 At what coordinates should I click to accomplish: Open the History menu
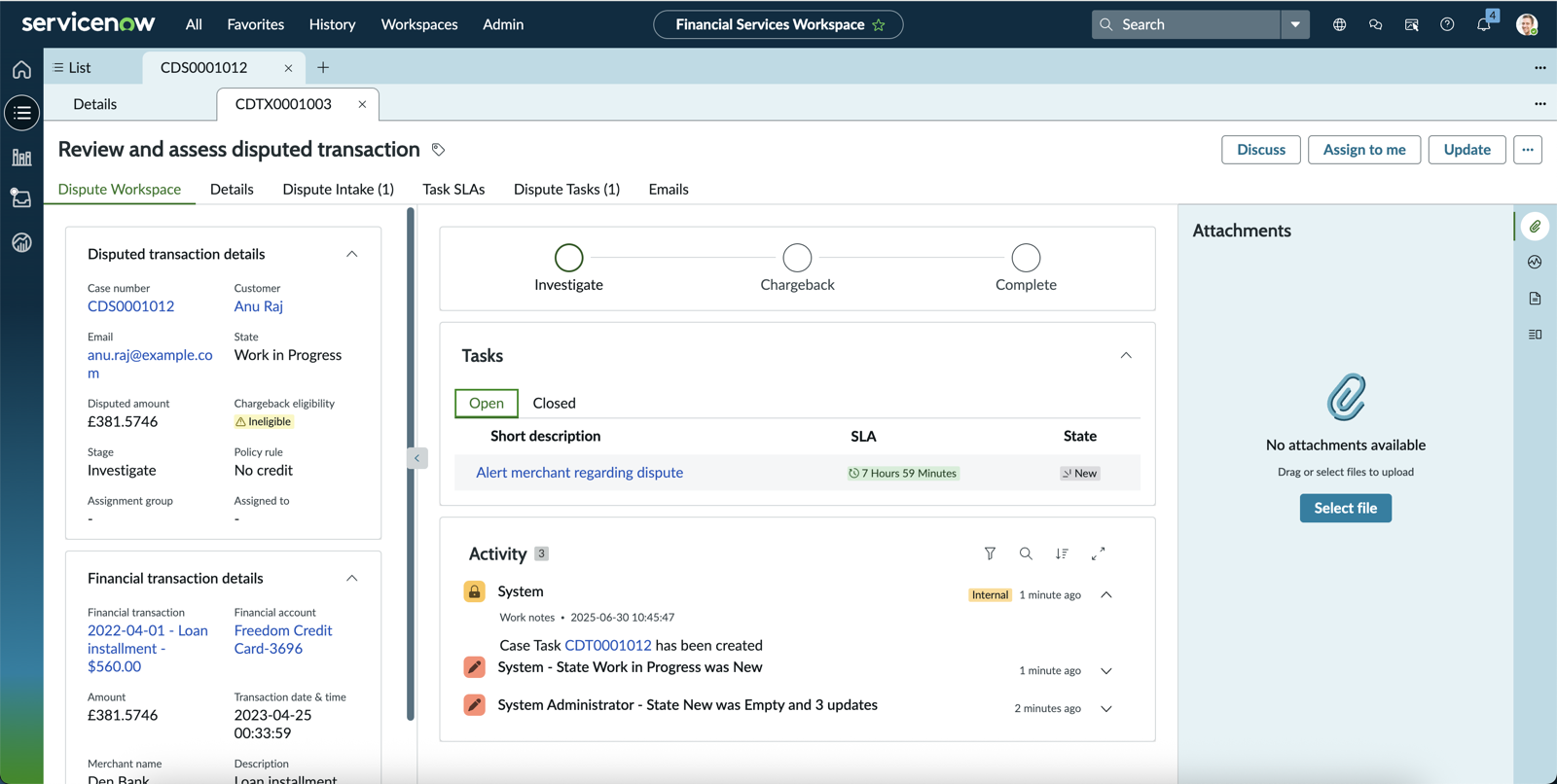[333, 24]
